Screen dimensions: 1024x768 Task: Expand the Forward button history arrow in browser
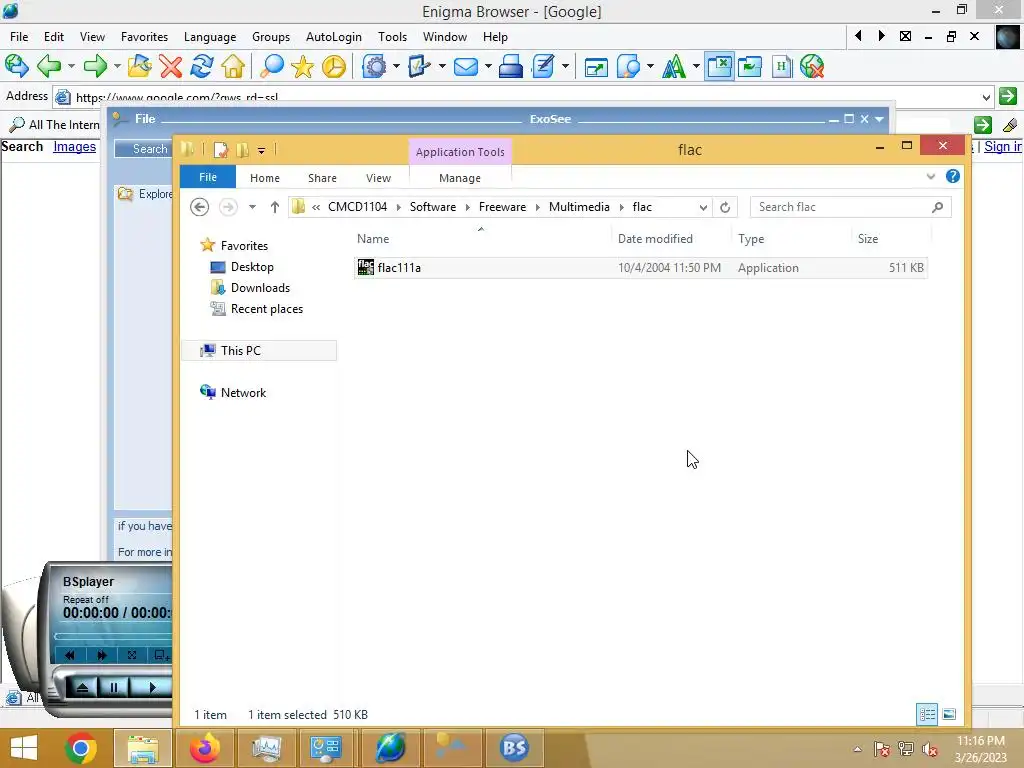pos(117,66)
